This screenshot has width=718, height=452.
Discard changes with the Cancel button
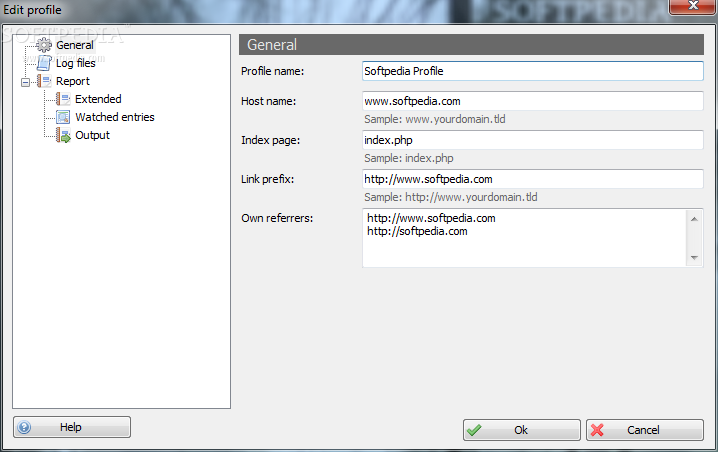click(x=645, y=430)
